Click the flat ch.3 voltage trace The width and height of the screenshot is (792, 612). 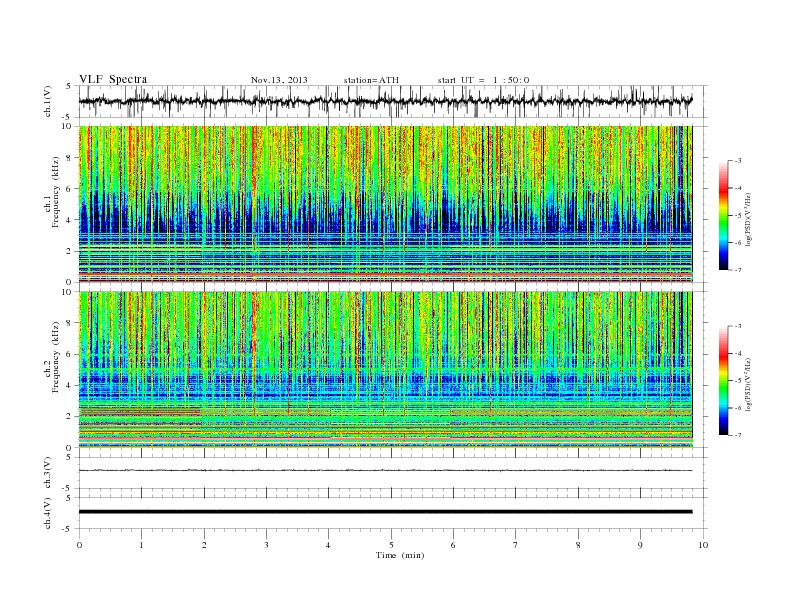click(x=385, y=470)
